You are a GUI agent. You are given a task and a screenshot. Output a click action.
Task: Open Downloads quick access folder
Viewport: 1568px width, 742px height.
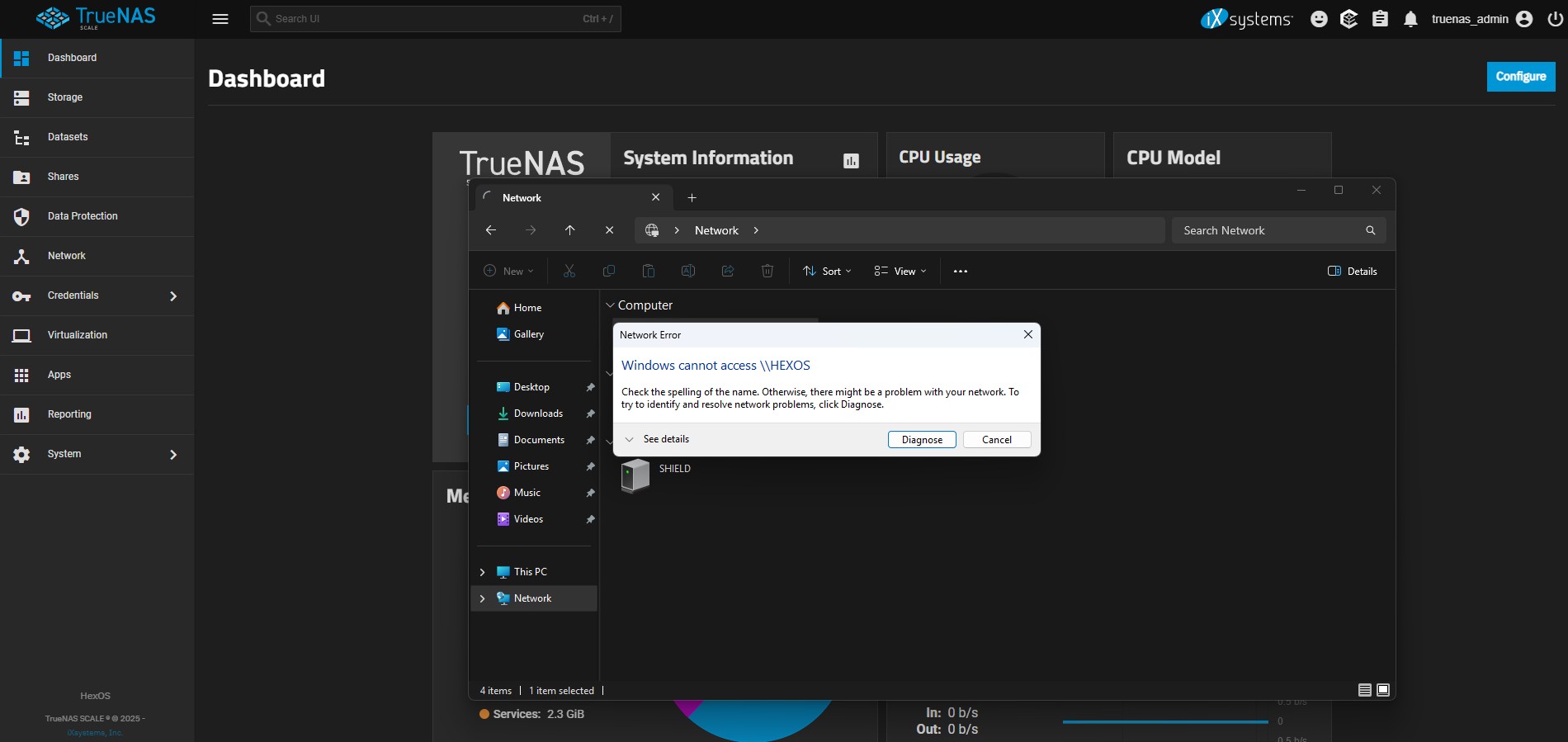[x=534, y=414]
